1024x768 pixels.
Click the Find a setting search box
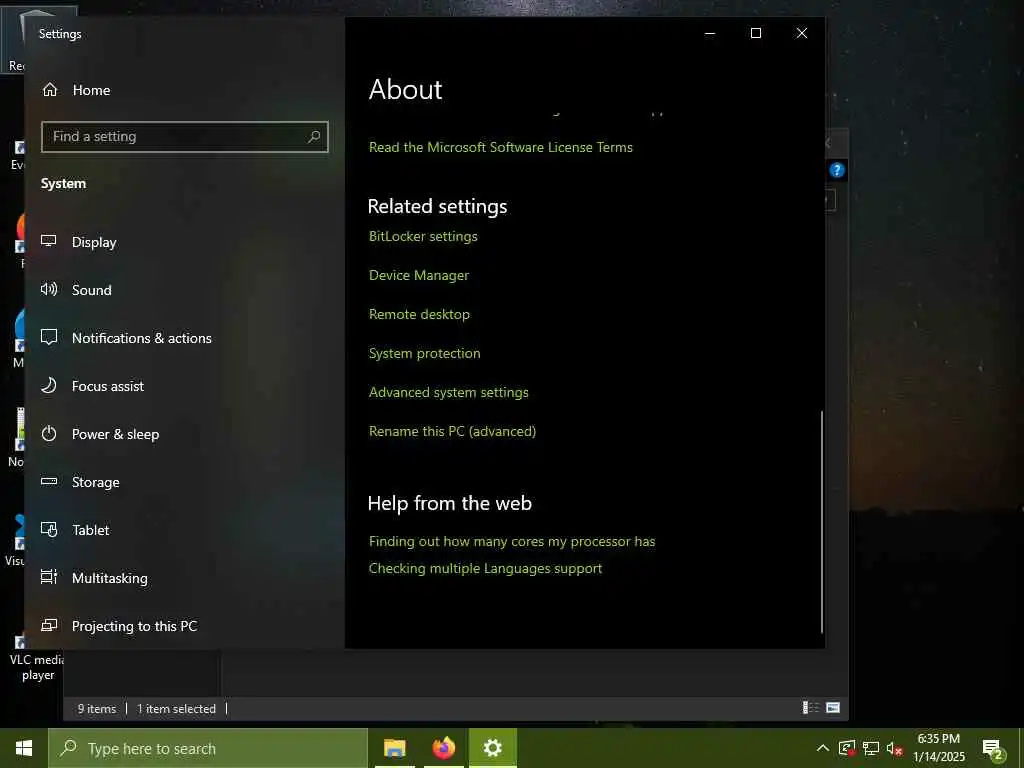184,136
